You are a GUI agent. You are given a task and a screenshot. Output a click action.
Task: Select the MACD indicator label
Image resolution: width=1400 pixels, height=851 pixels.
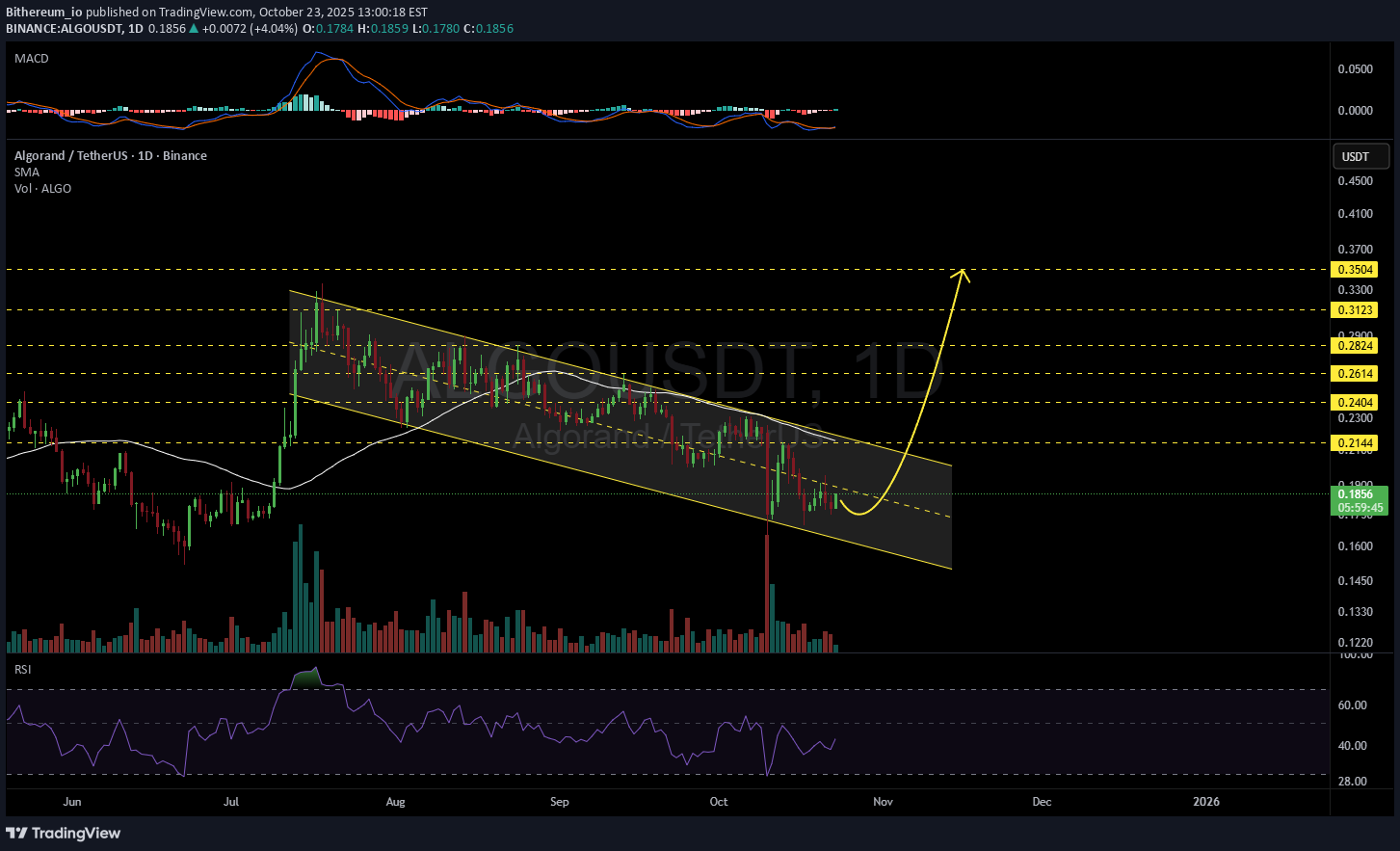tap(32, 59)
